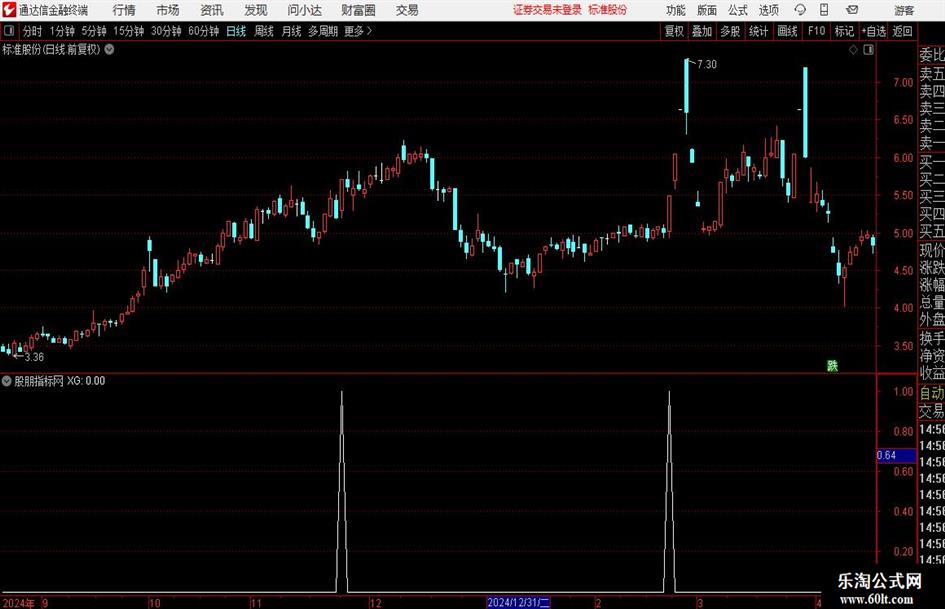Open the 问小达 menu
The width and height of the screenshot is (945, 609).
tap(304, 10)
